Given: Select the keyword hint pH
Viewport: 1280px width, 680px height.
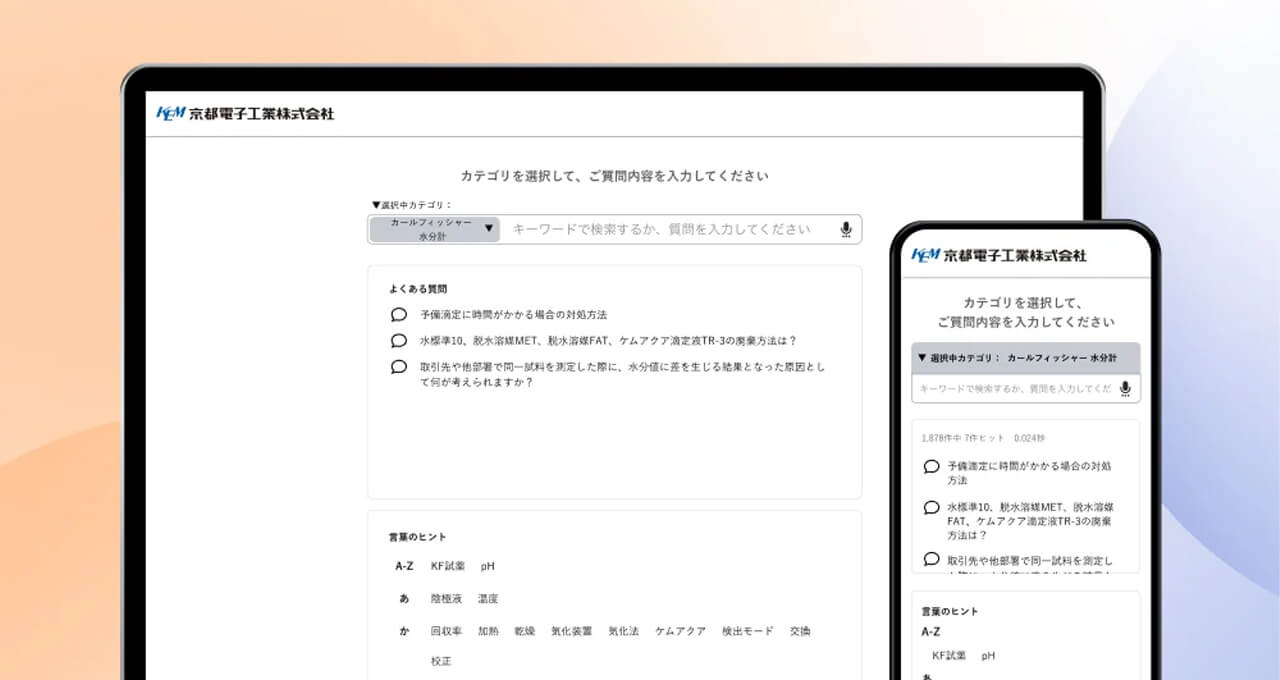Looking at the screenshot, I should click(x=489, y=565).
